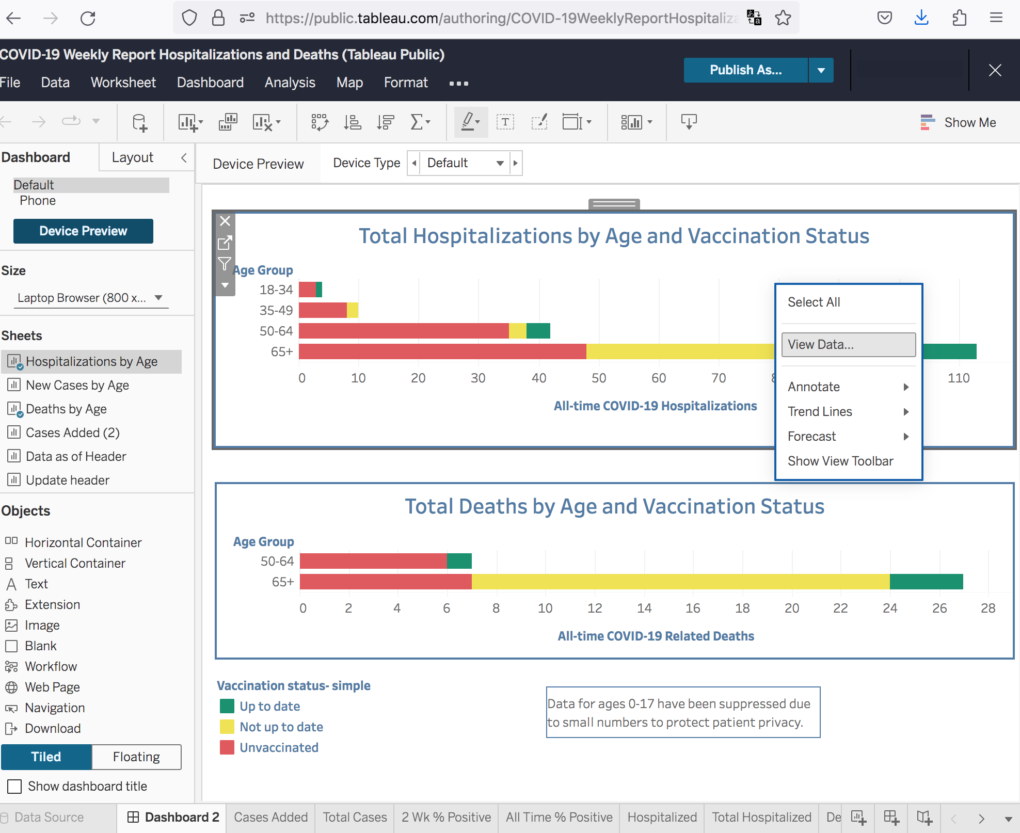Click the Sort Ascending toolbar icon
Viewport: 1020px width, 833px height.
pos(352,122)
